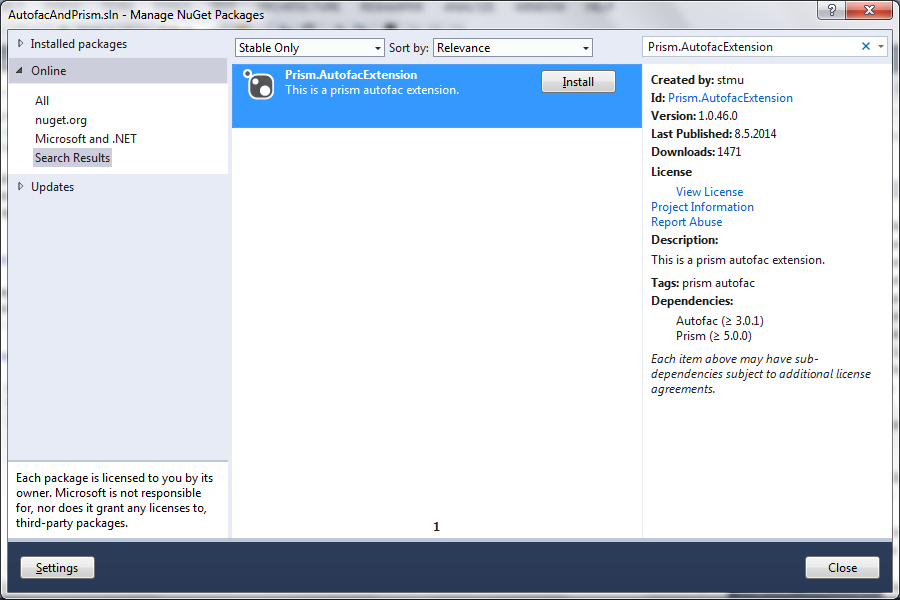Click the Report Abuse link
The height and width of the screenshot is (600, 900).
click(686, 222)
